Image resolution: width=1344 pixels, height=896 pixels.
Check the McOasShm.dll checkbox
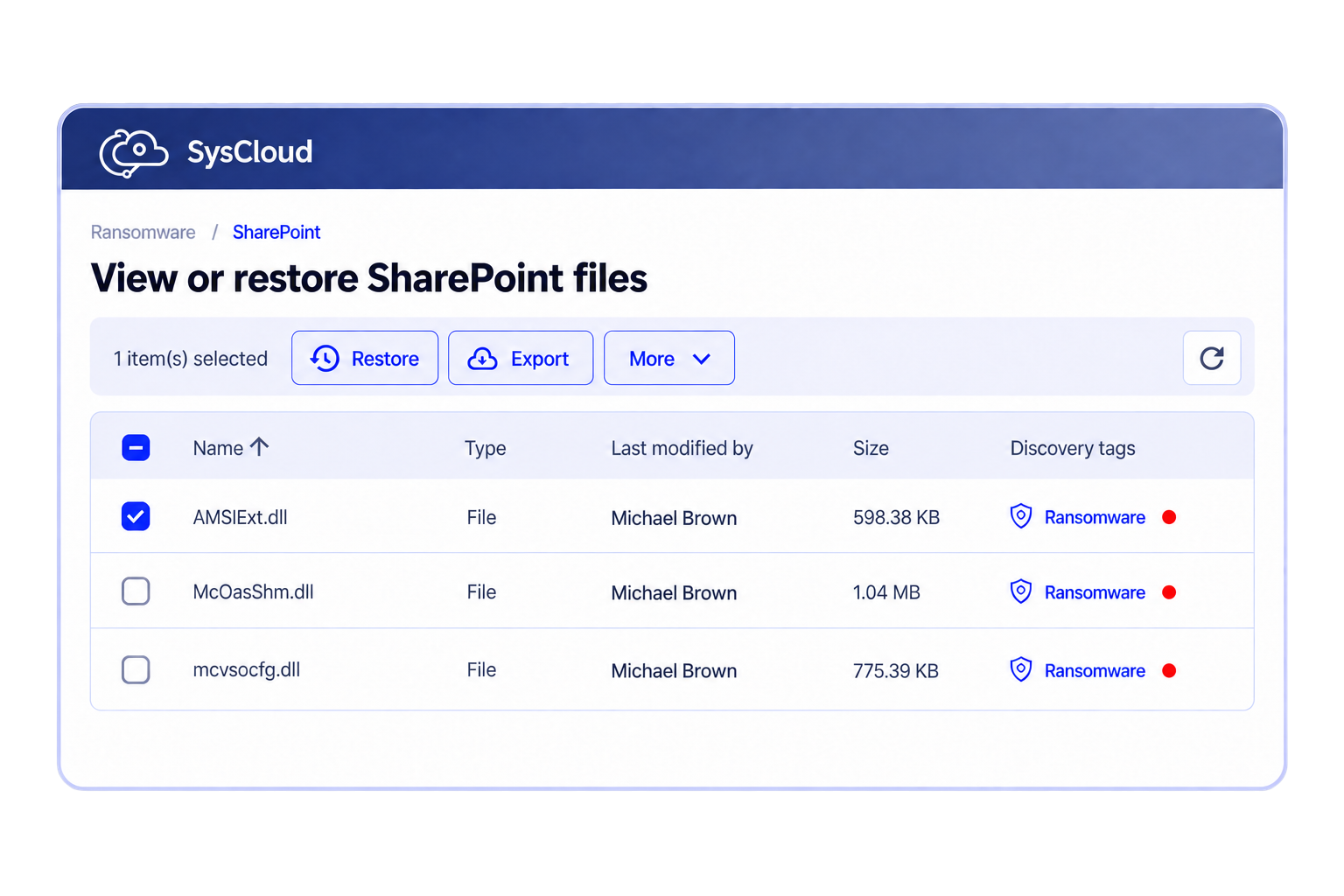[x=136, y=591]
